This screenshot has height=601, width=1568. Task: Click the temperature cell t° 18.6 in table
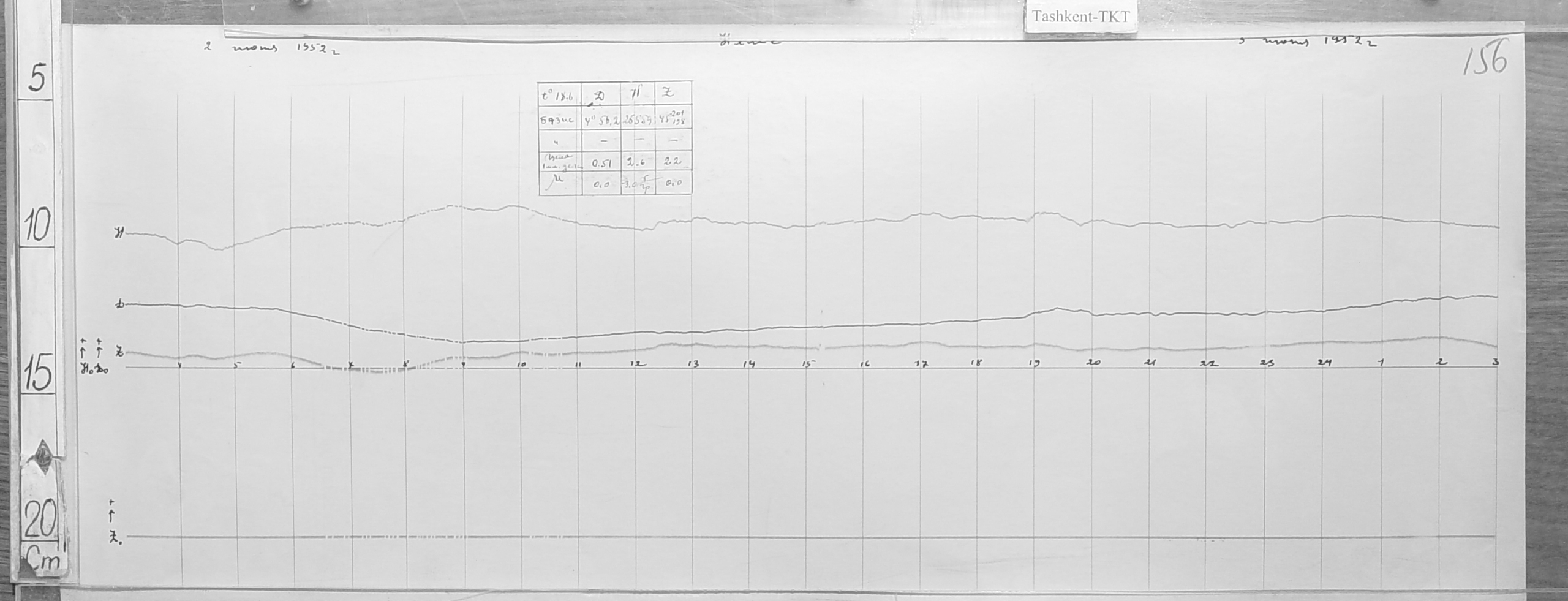559,95
